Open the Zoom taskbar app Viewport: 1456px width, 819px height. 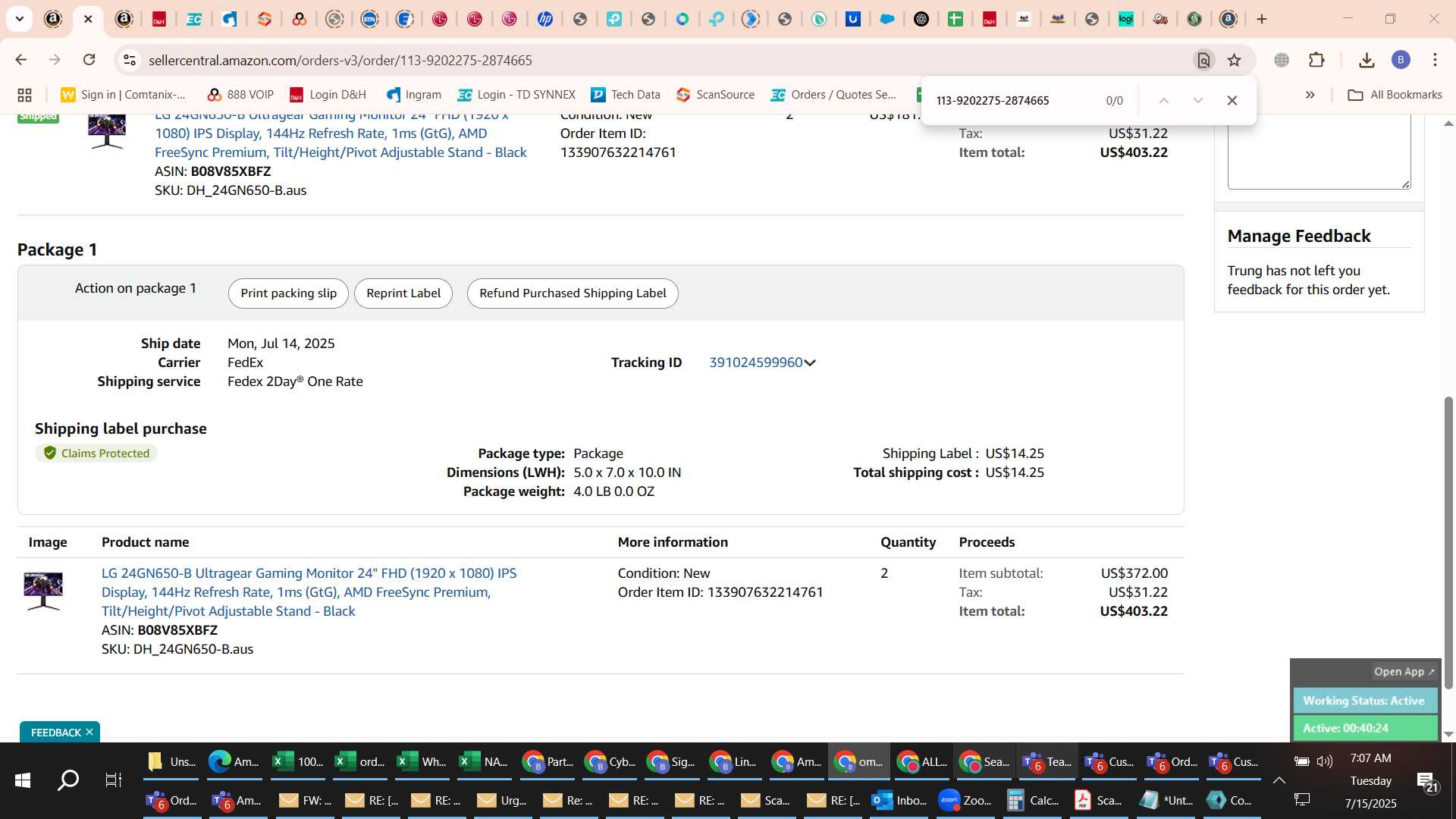click(x=966, y=800)
